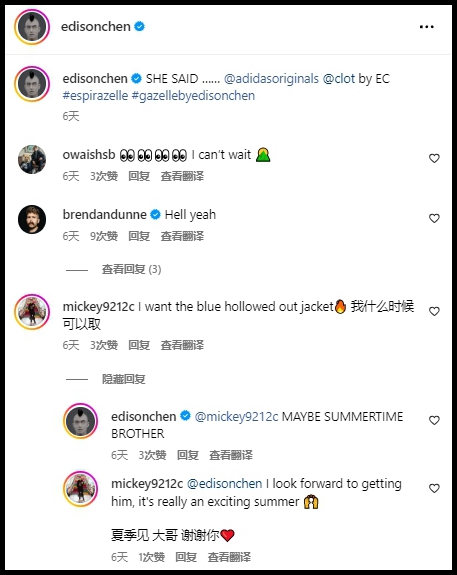Like owaishsb's "I can't wait" comment
The height and width of the screenshot is (575, 457).
(x=434, y=158)
